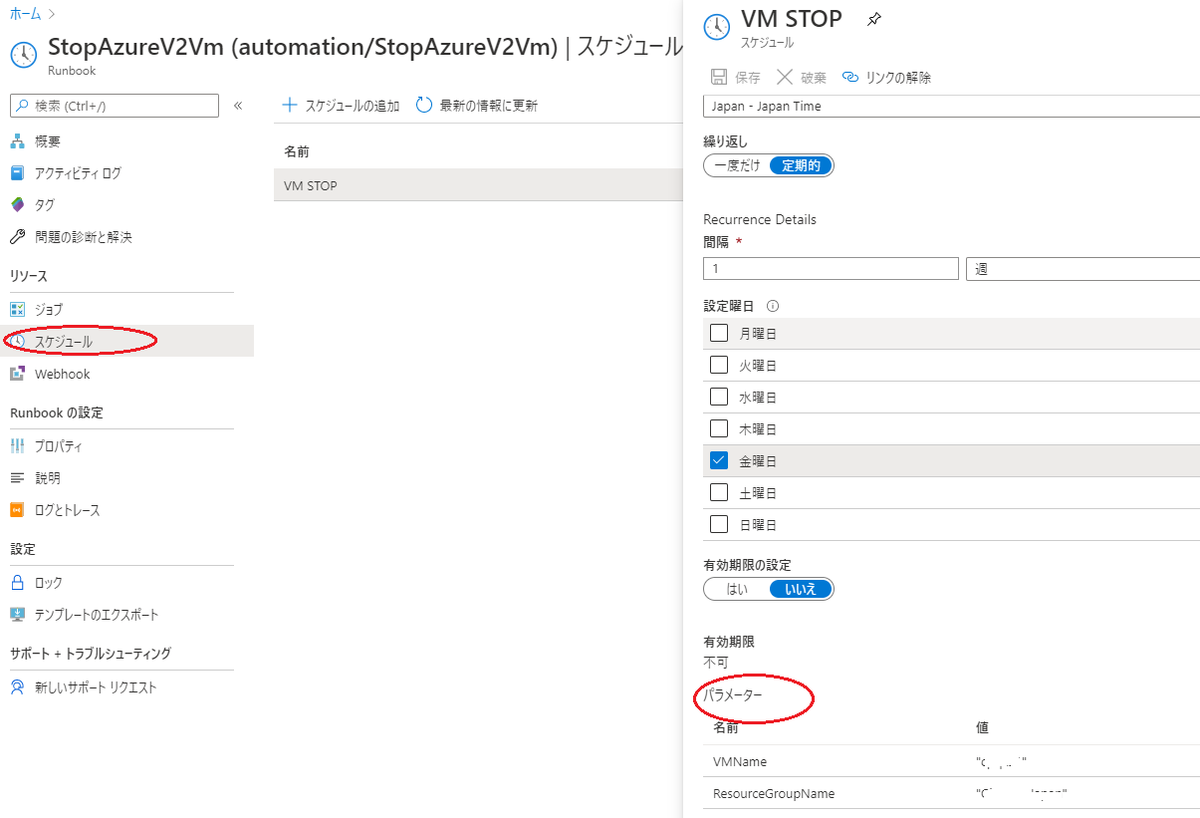The width and height of the screenshot is (1200, 818).
Task: Open ジョブ in the sidebar
Action: pyautogui.click(x=48, y=309)
